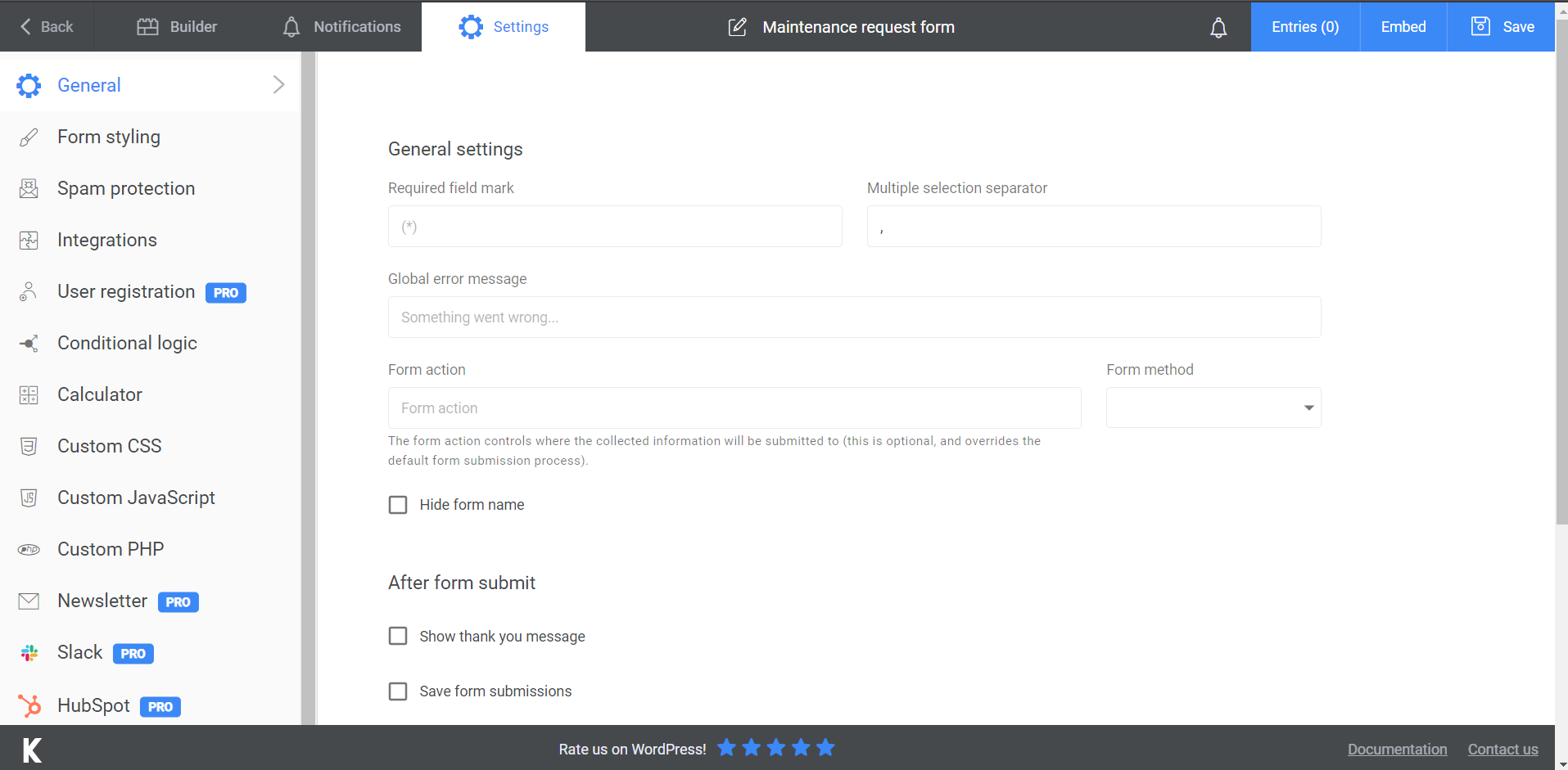Open the Calculator settings icon
Viewport: 1568px width, 770px height.
29,394
